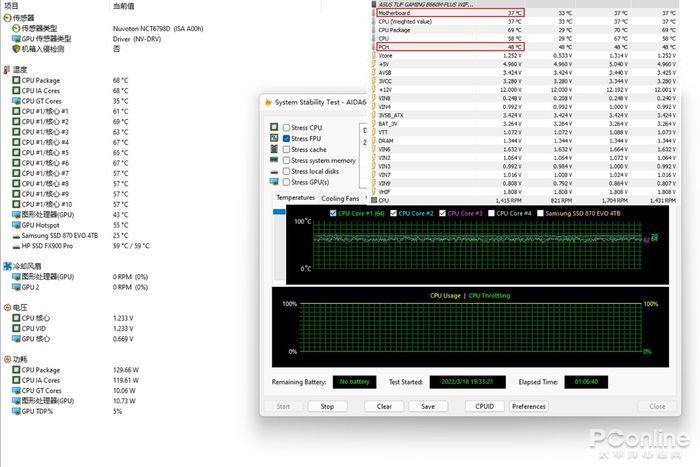Click the chip icon beside Stress cache
The width and height of the screenshot is (700, 467).
pos(274,149)
